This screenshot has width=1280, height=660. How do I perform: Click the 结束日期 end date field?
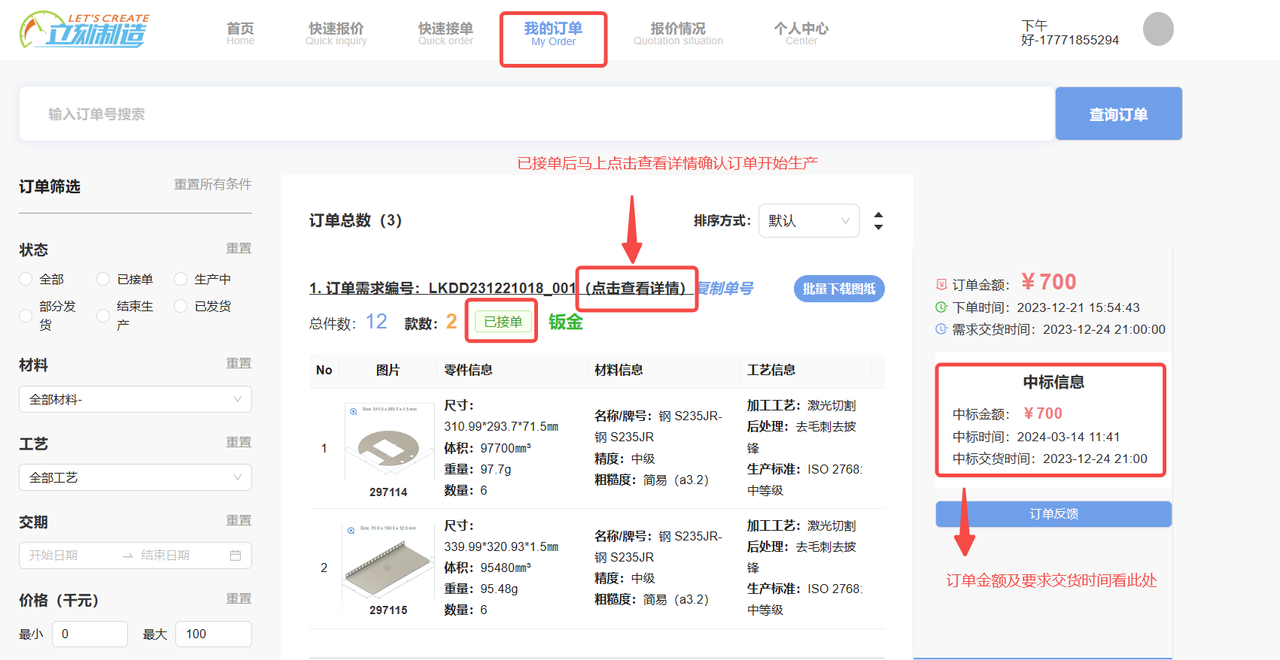pyautogui.click(x=180, y=555)
